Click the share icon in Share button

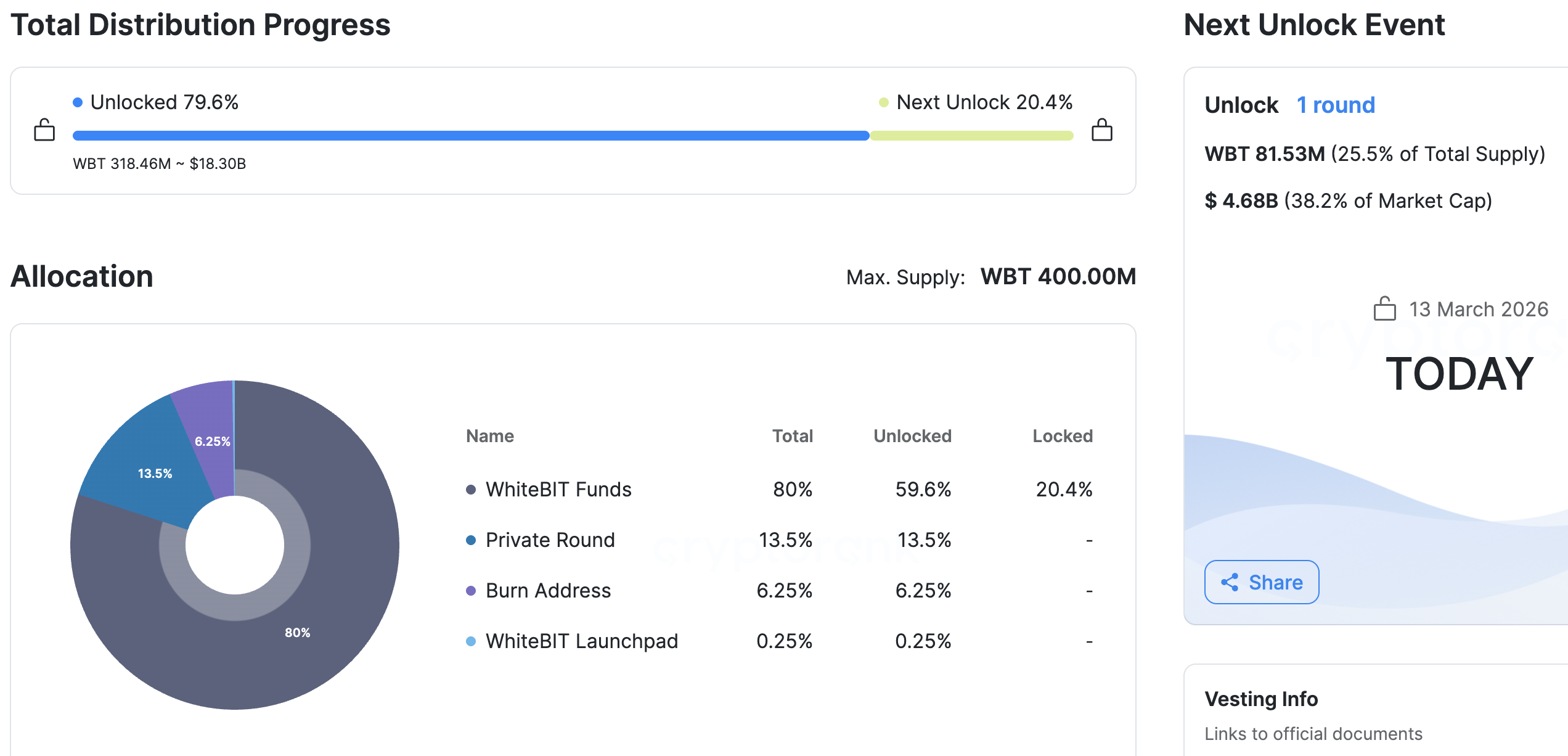pos(1230,582)
